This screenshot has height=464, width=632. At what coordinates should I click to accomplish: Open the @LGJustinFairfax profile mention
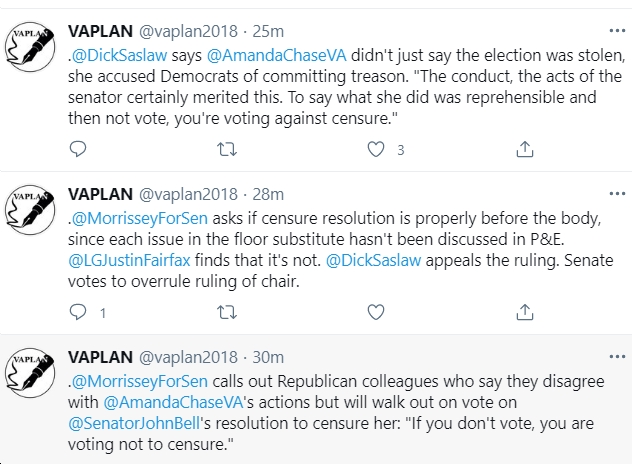tap(129, 260)
